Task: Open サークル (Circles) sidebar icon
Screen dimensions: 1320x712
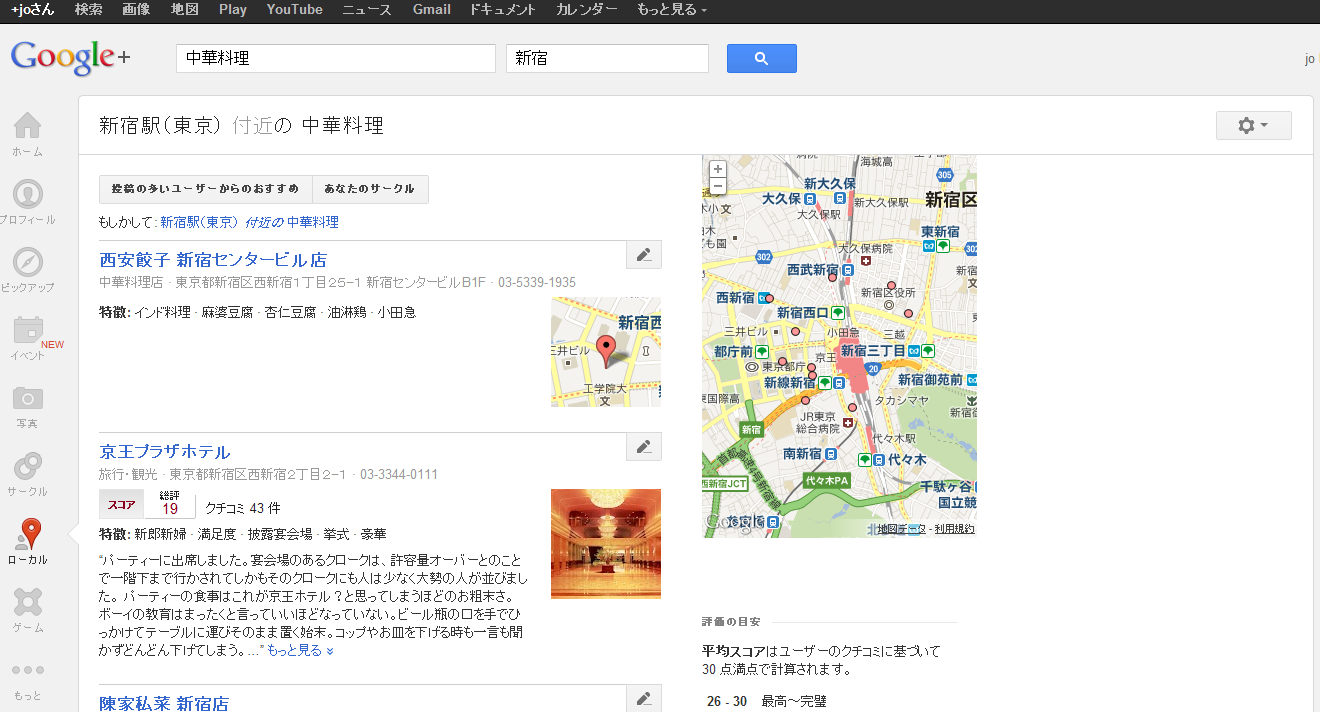Action: [x=27, y=467]
